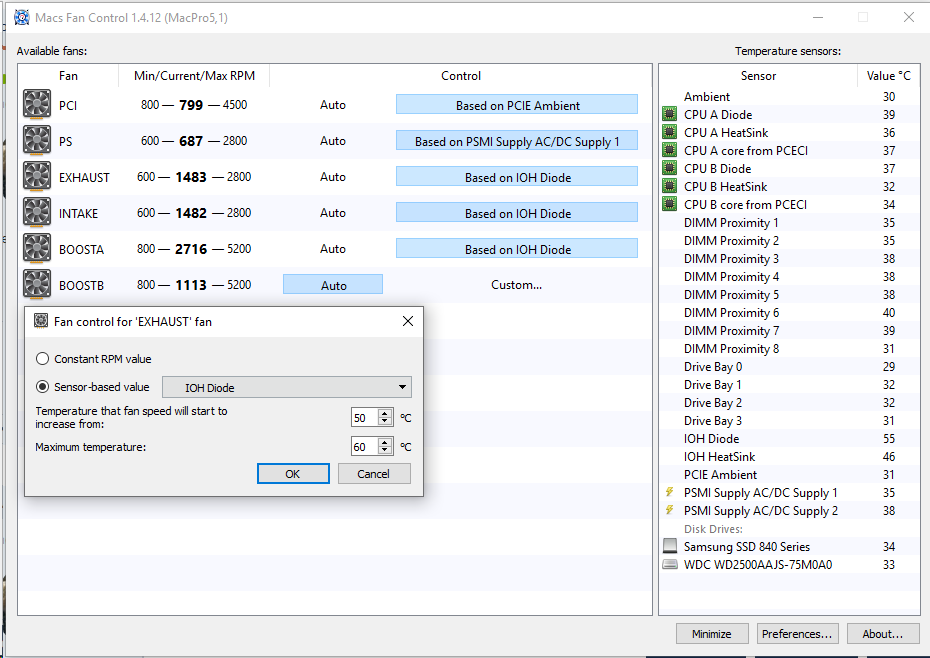
Task: Click the CPU B HeatSink chip icon
Action: tap(670, 186)
